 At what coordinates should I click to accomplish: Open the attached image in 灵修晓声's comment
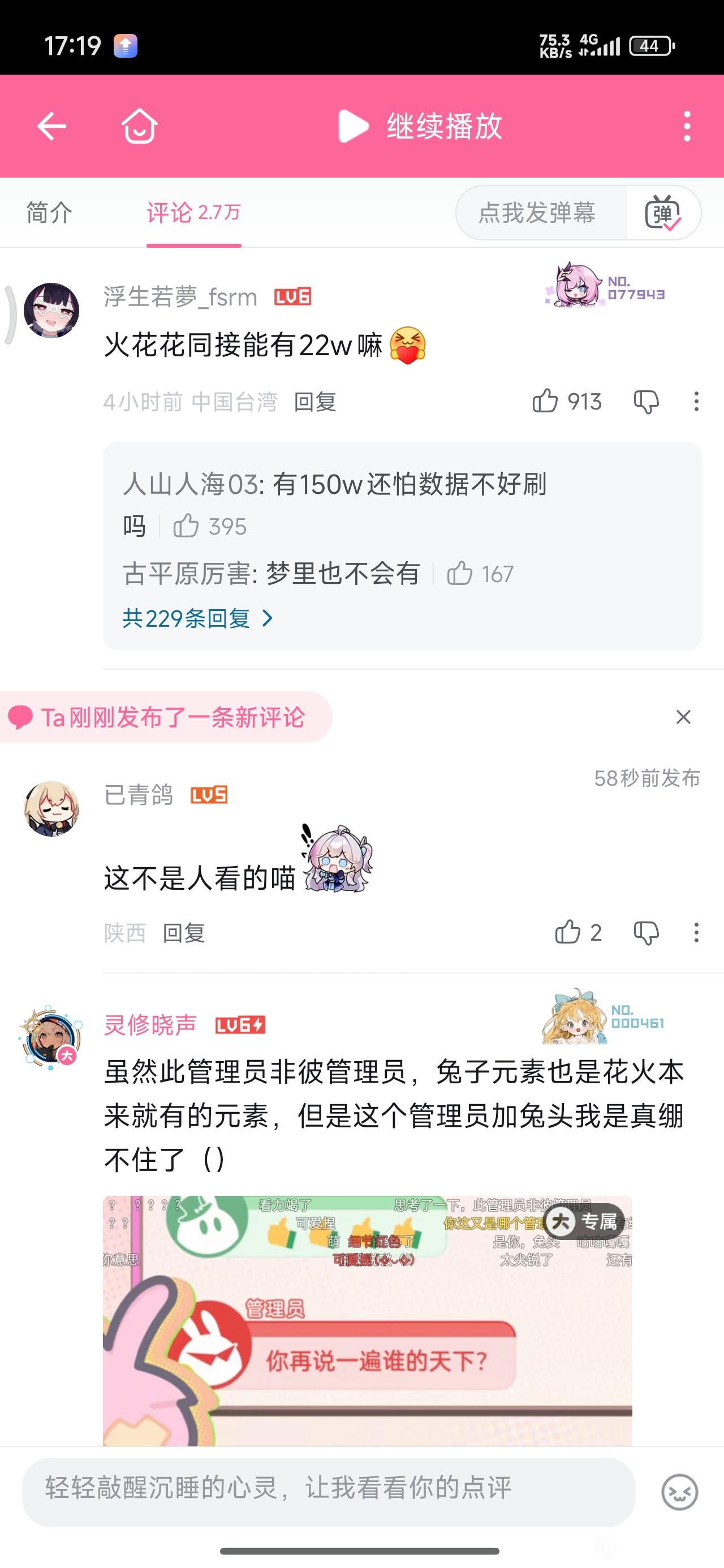[x=367, y=1321]
